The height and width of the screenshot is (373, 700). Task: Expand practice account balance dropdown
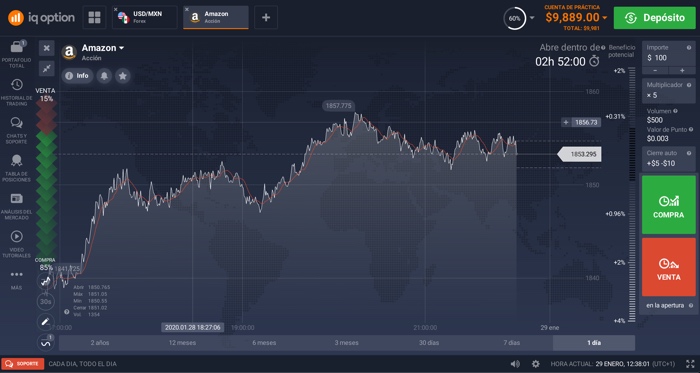click(605, 18)
